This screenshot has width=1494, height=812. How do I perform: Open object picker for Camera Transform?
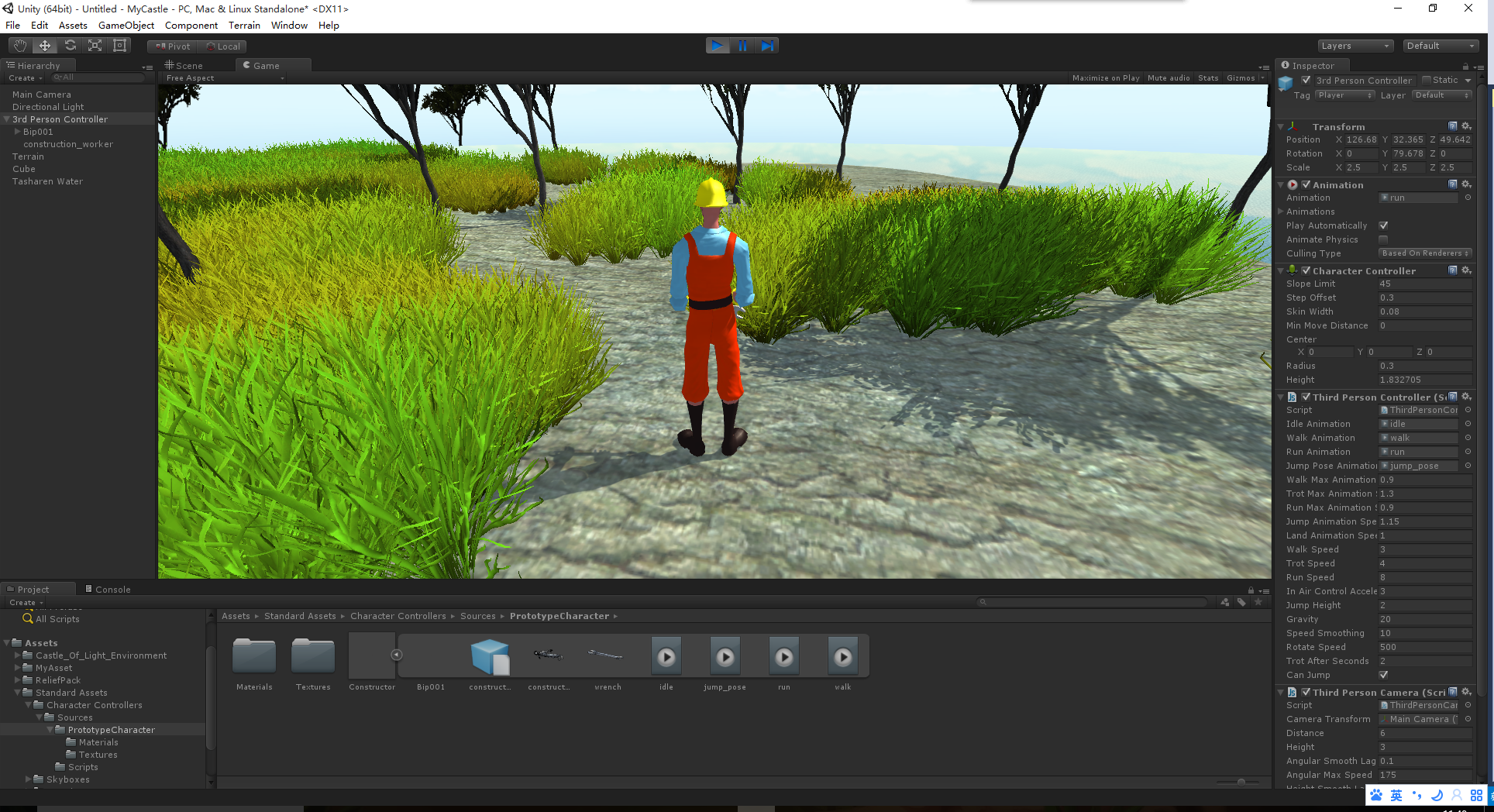pyautogui.click(x=1468, y=719)
